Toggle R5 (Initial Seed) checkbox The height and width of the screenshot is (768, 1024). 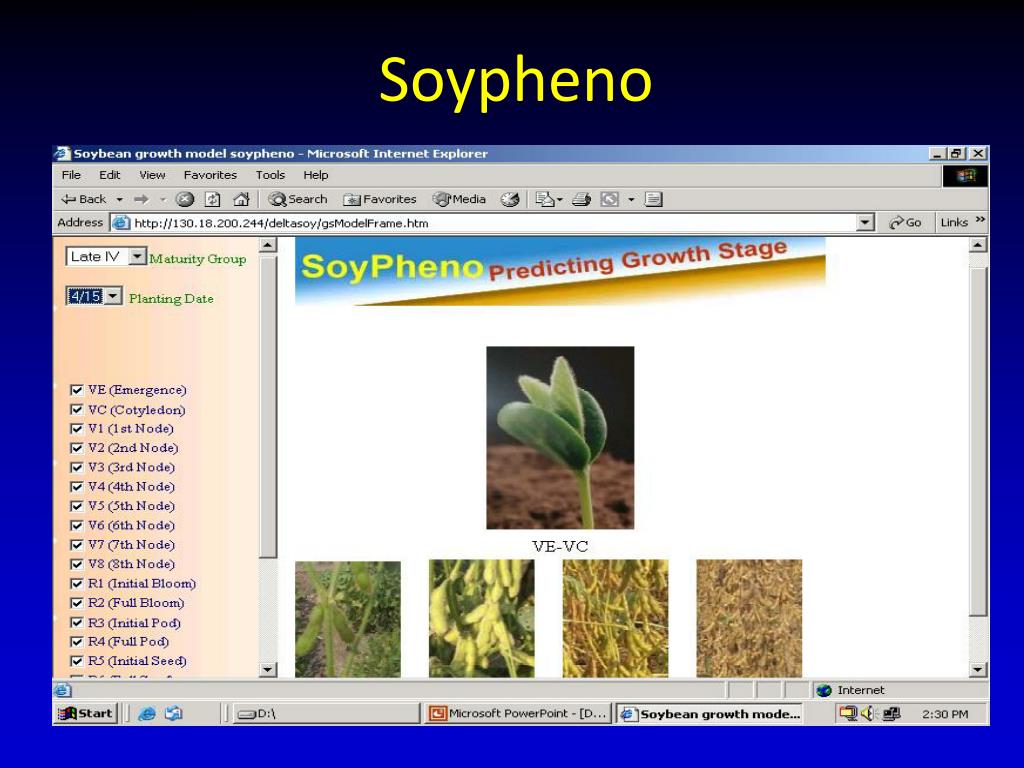click(x=76, y=662)
